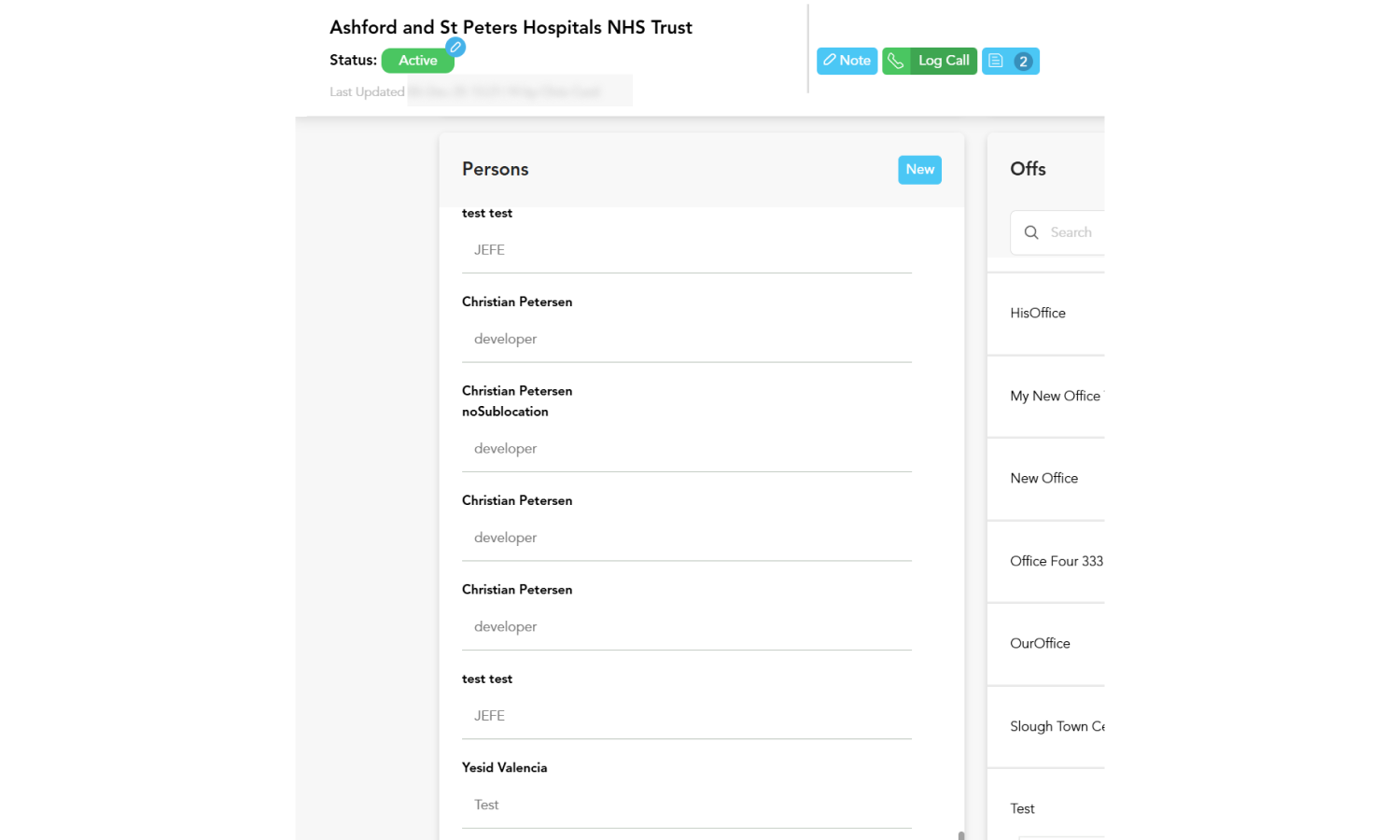Open Christian Petersen noSublocation person entry

point(517,401)
